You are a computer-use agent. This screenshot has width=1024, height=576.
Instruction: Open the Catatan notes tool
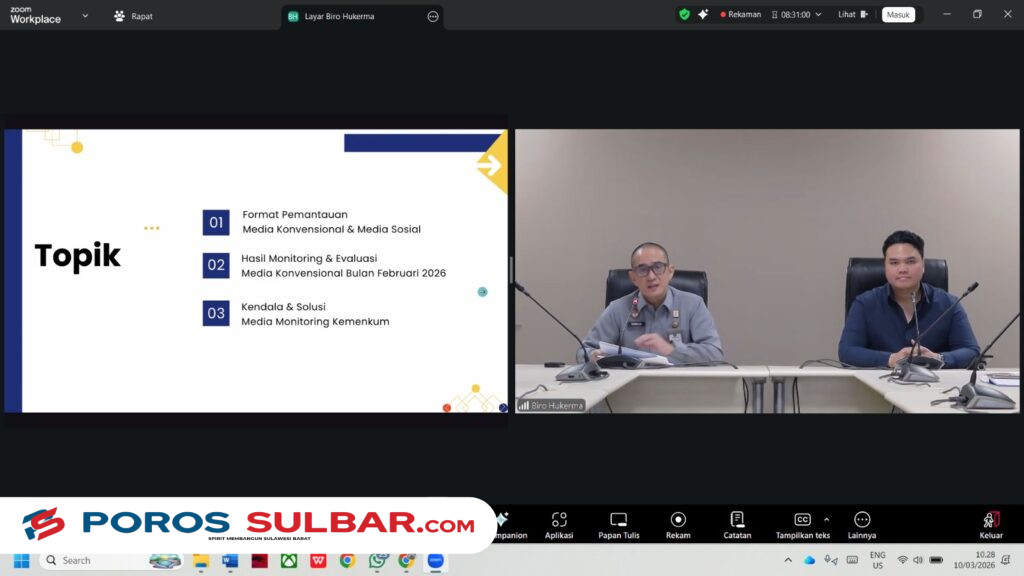tap(737, 524)
